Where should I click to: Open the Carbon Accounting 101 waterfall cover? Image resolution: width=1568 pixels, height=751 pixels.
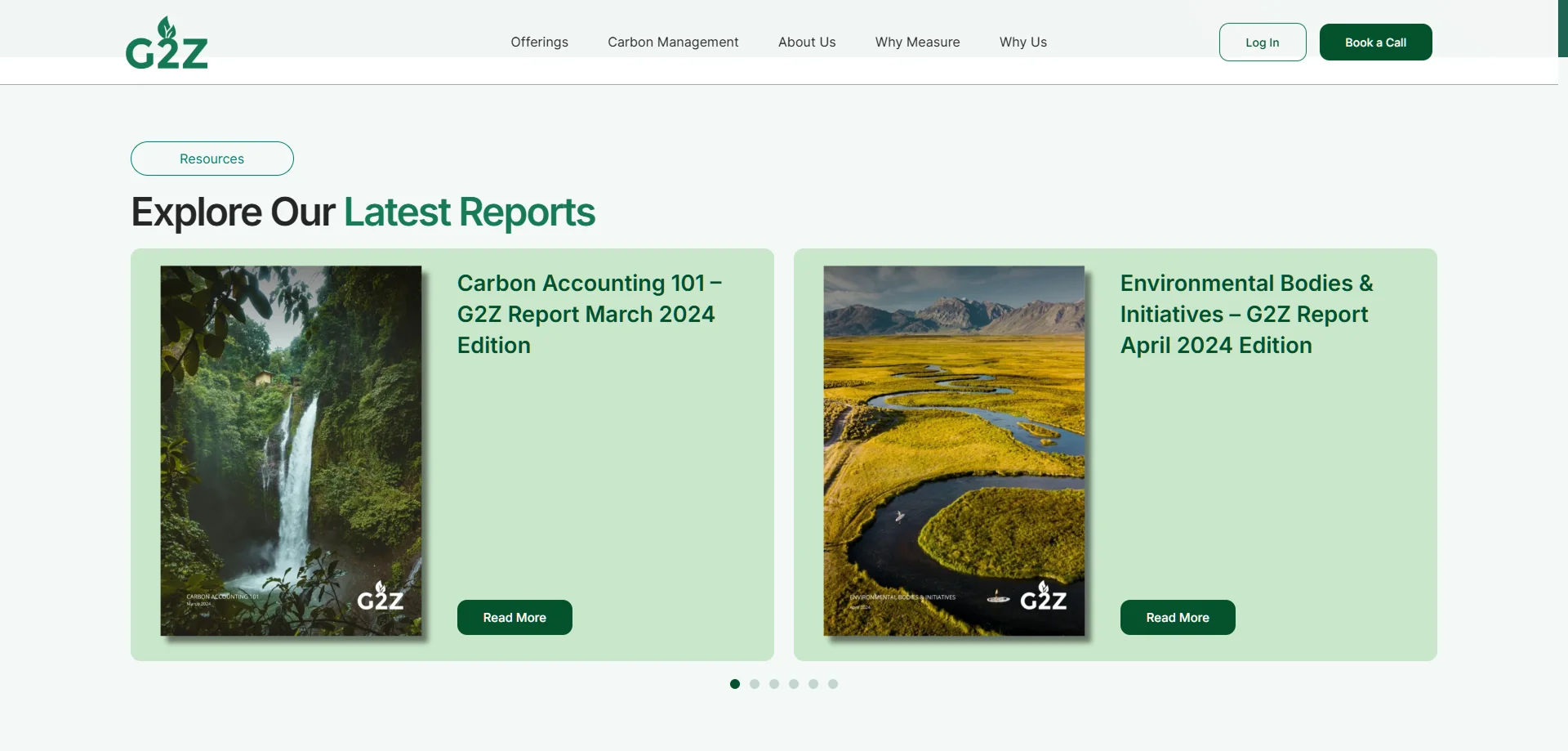[x=291, y=450]
